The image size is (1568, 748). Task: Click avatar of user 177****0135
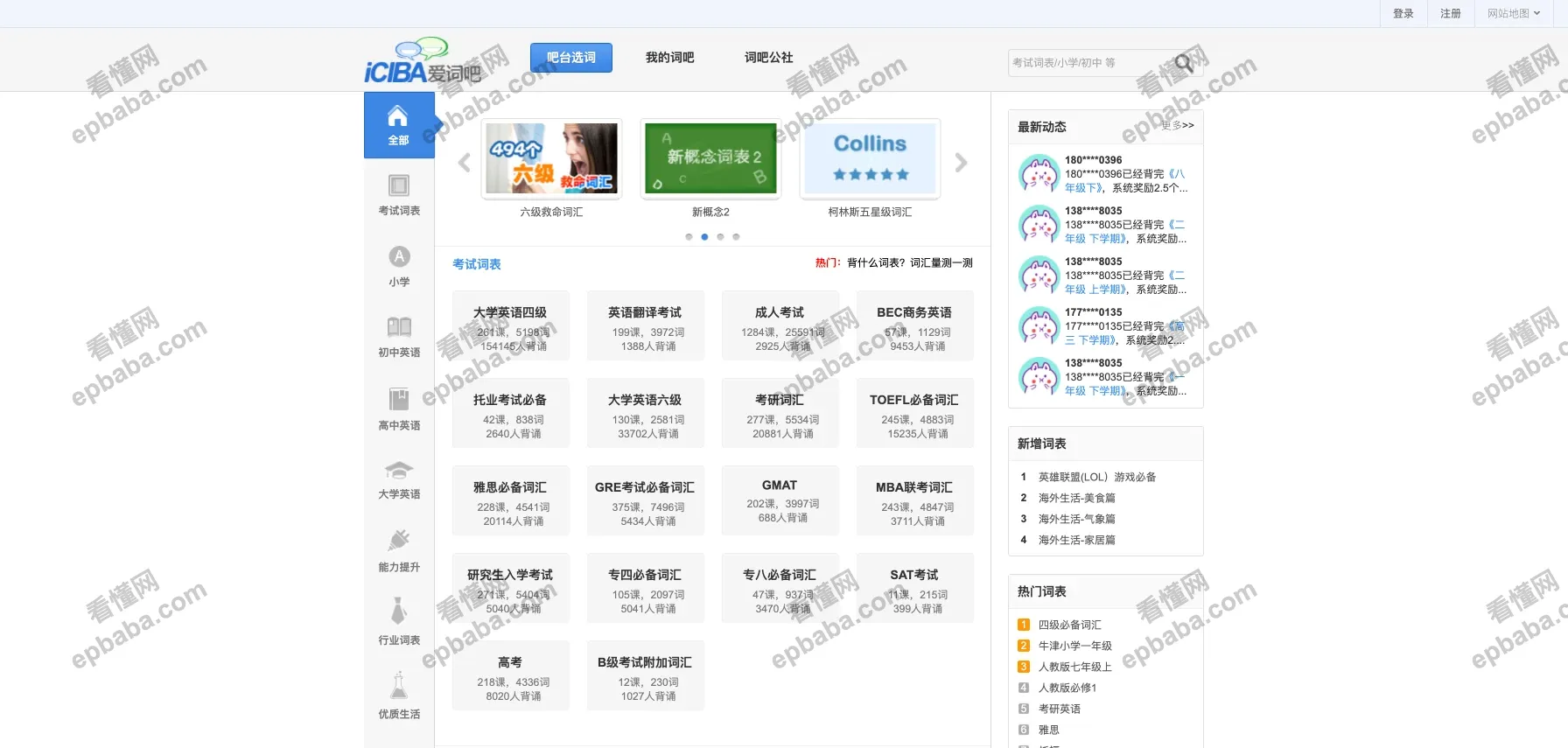click(1039, 326)
